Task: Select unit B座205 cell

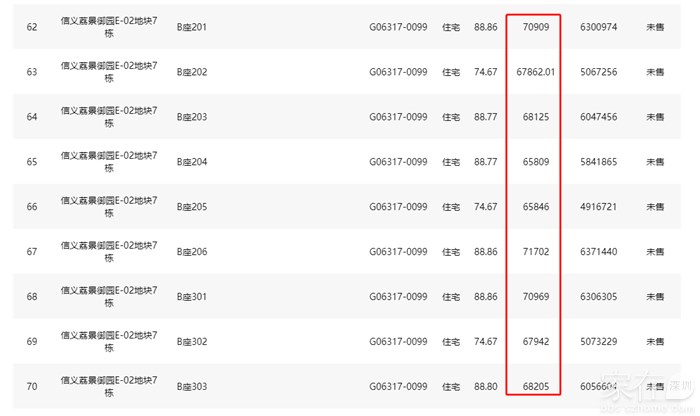Action: [x=191, y=207]
